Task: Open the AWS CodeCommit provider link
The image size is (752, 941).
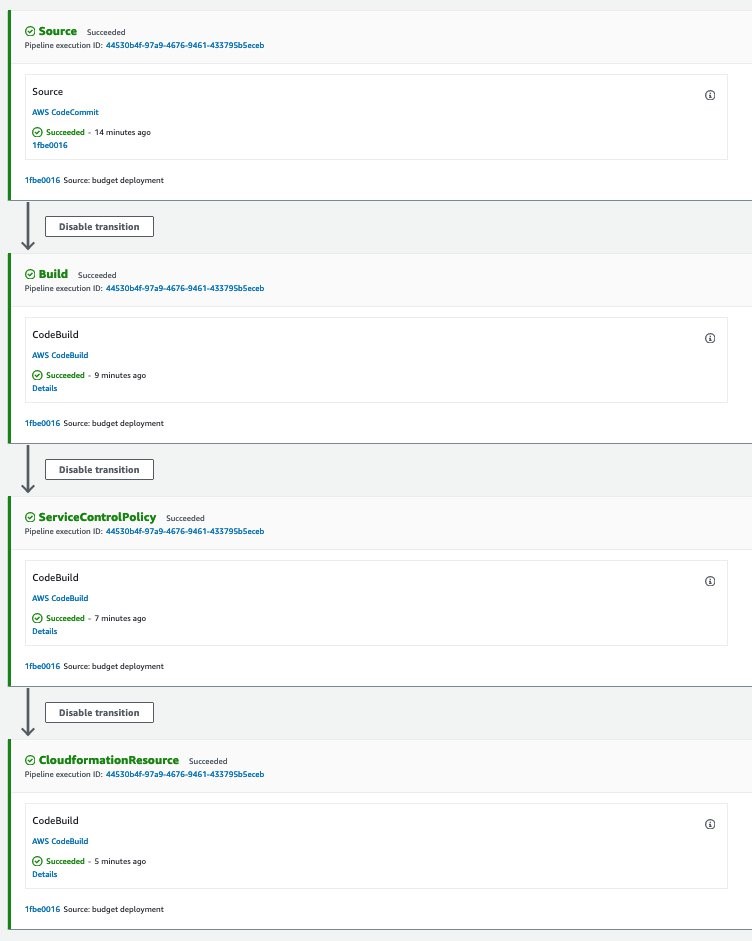Action: pos(65,112)
